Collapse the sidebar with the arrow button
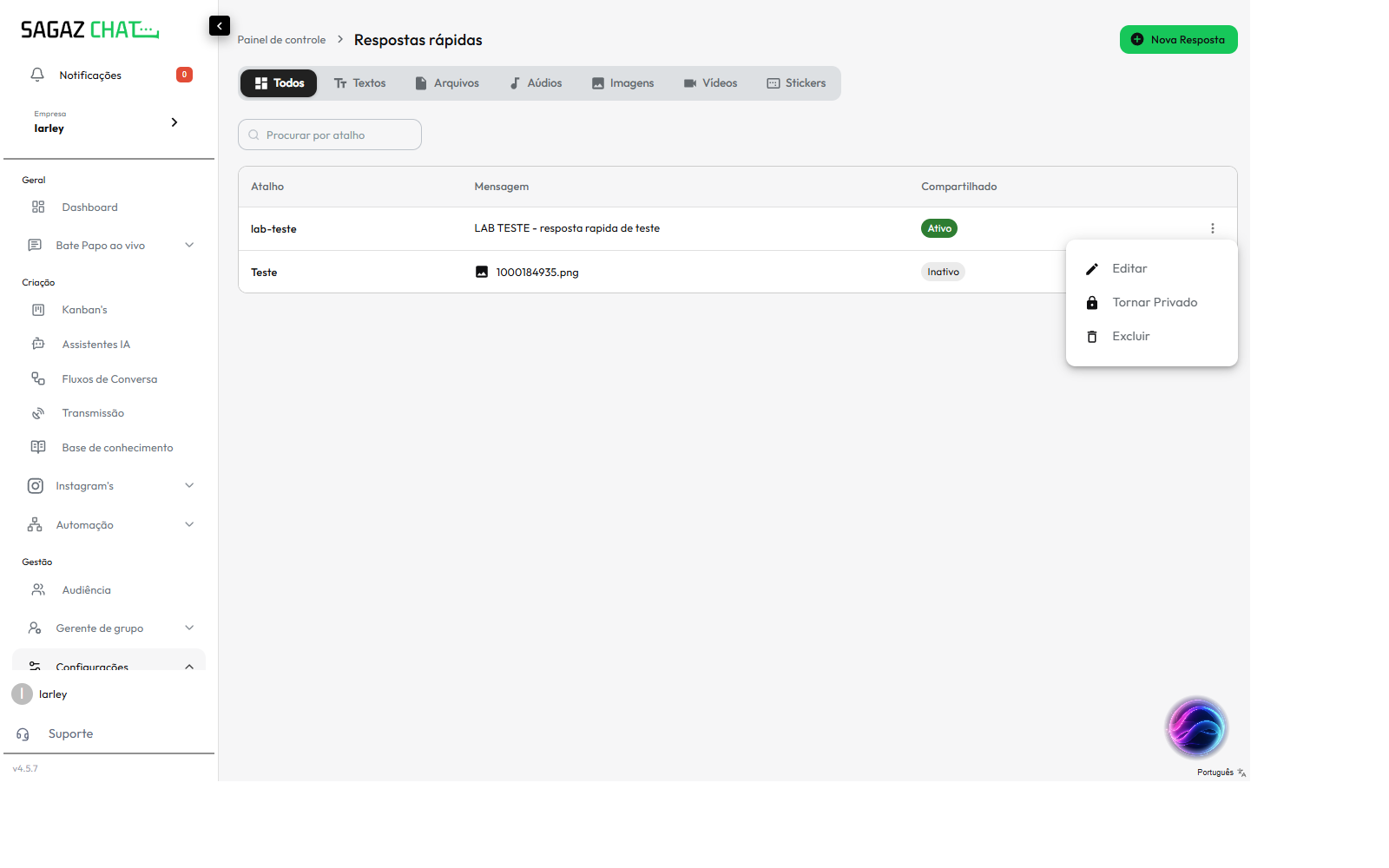 pyautogui.click(x=220, y=26)
